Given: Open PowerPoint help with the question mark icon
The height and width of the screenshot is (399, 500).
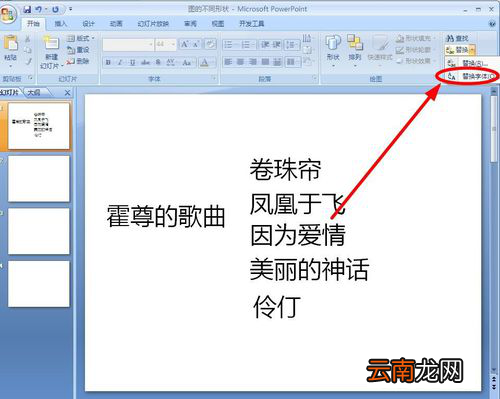Looking at the screenshot, I should 492,24.
